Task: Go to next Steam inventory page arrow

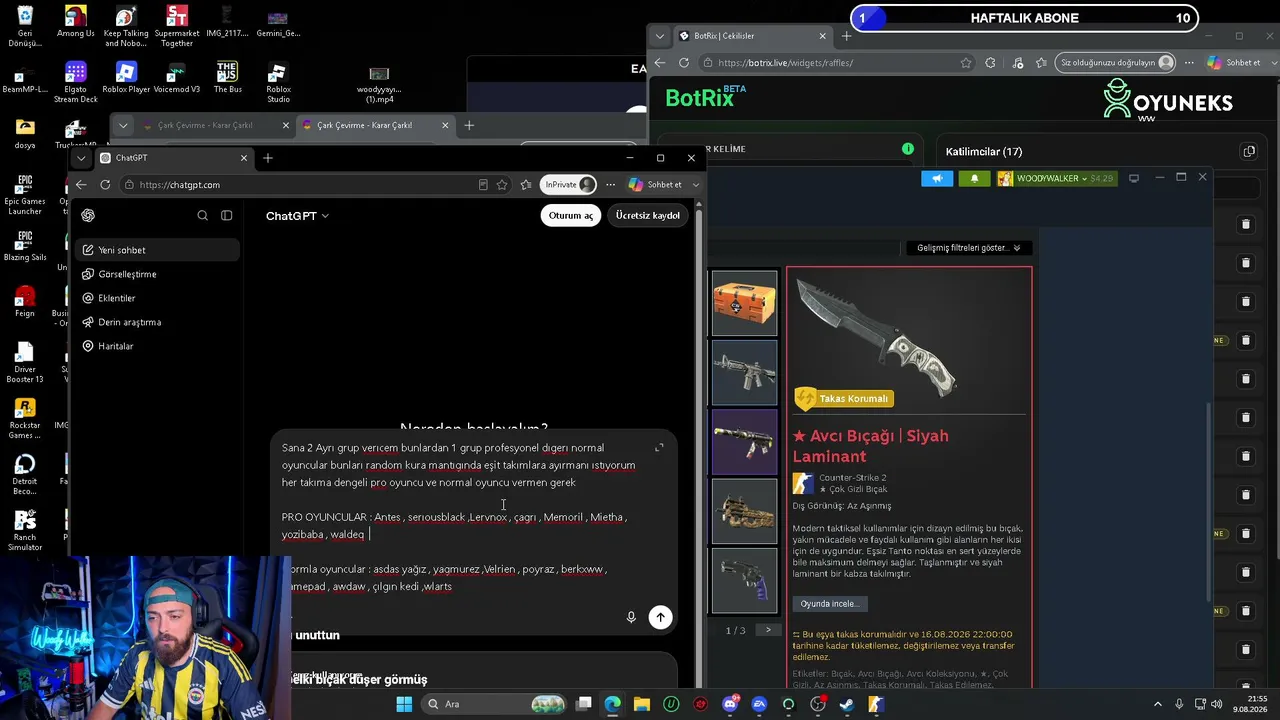Action: (768, 630)
